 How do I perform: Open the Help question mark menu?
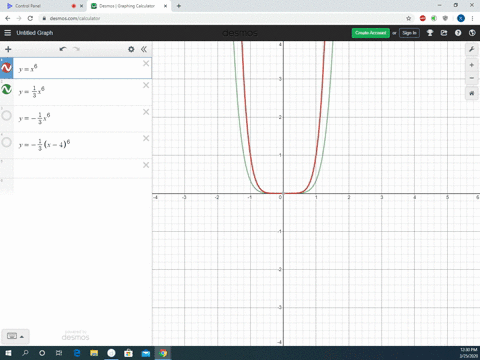click(458, 33)
